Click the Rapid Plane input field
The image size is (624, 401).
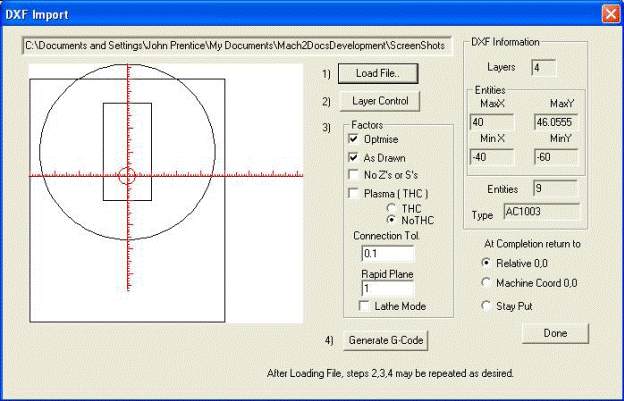click(388, 289)
